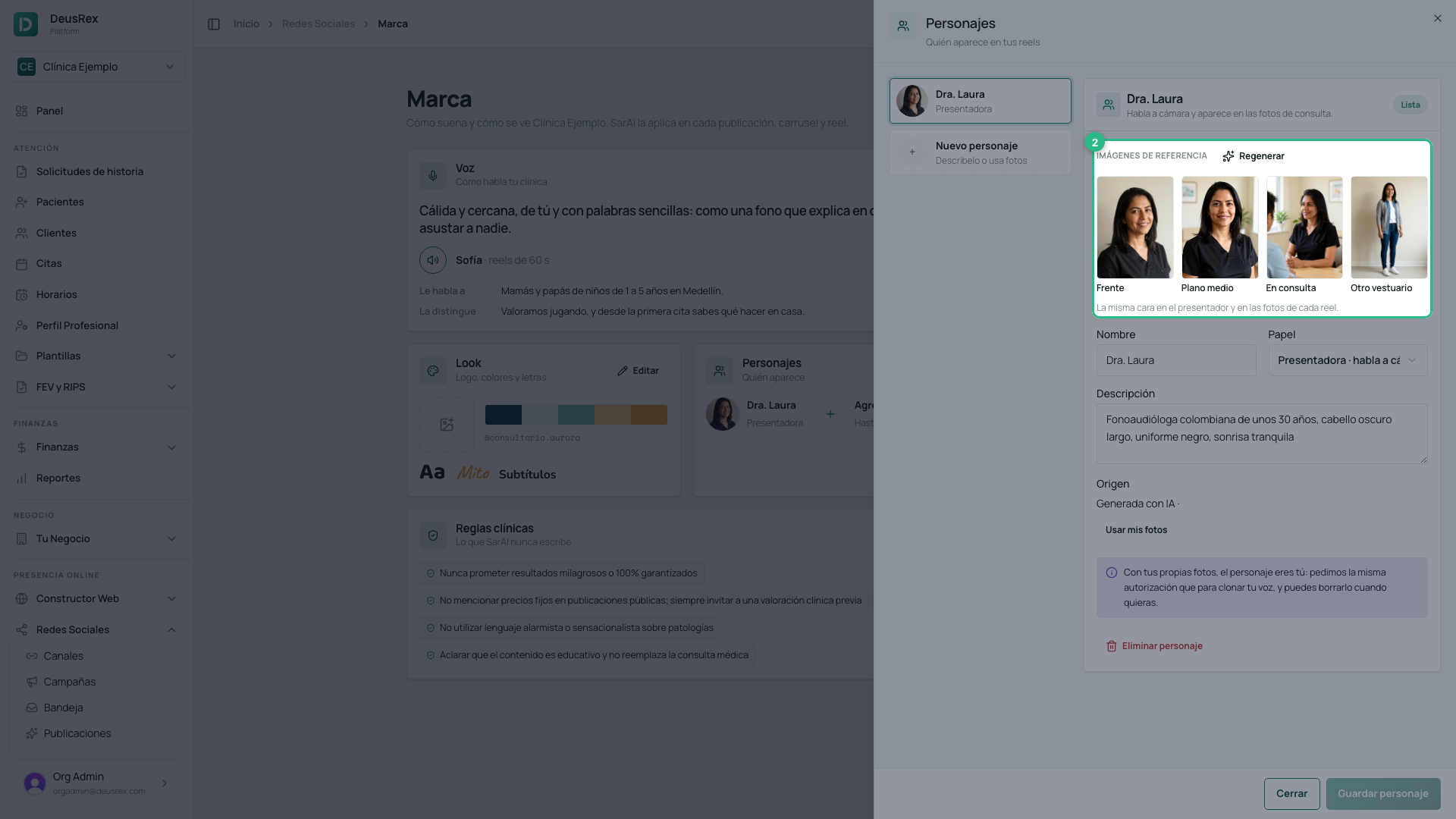Select the teal color swatch

coord(576,415)
